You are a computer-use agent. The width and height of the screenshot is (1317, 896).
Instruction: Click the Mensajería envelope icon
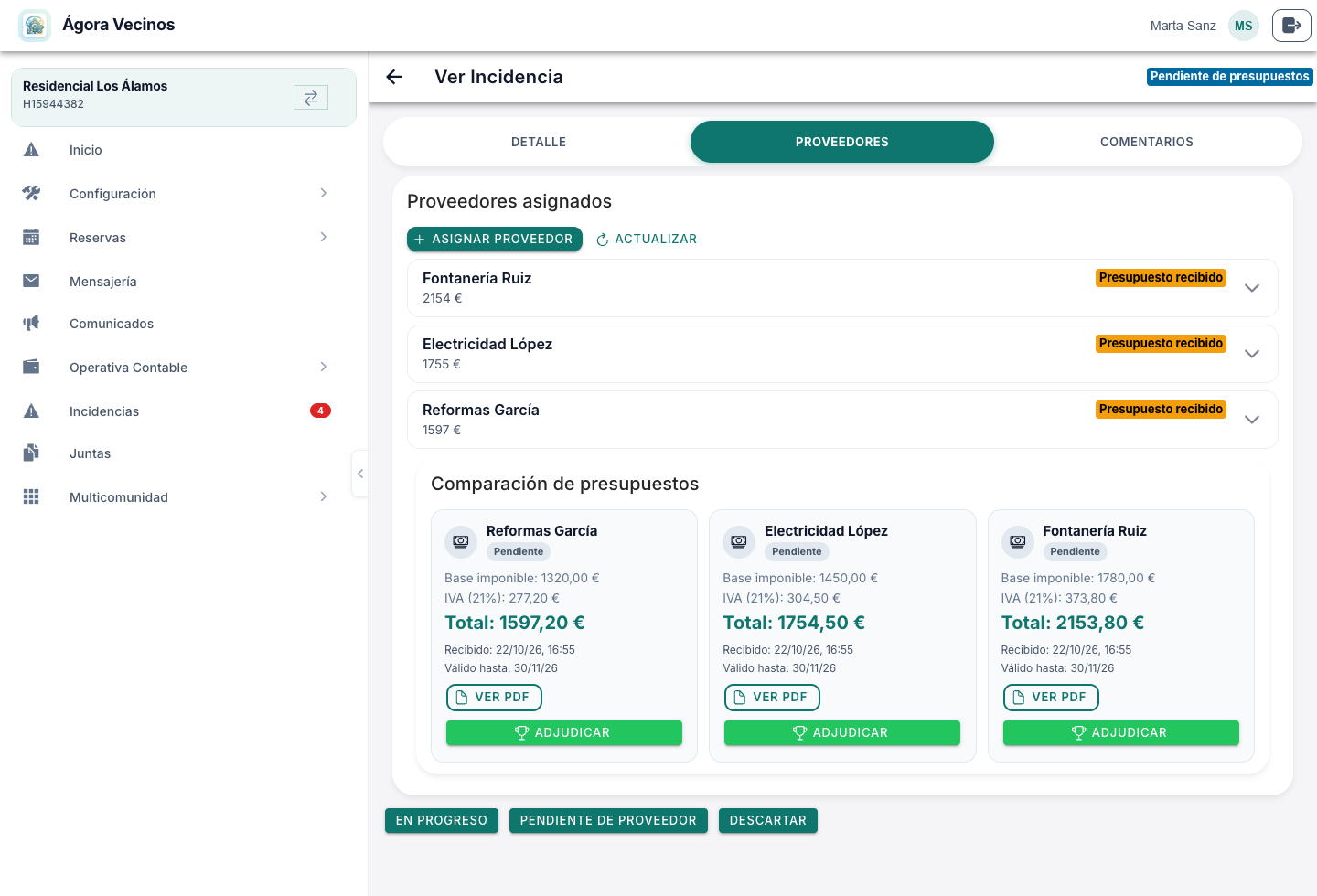point(31,281)
